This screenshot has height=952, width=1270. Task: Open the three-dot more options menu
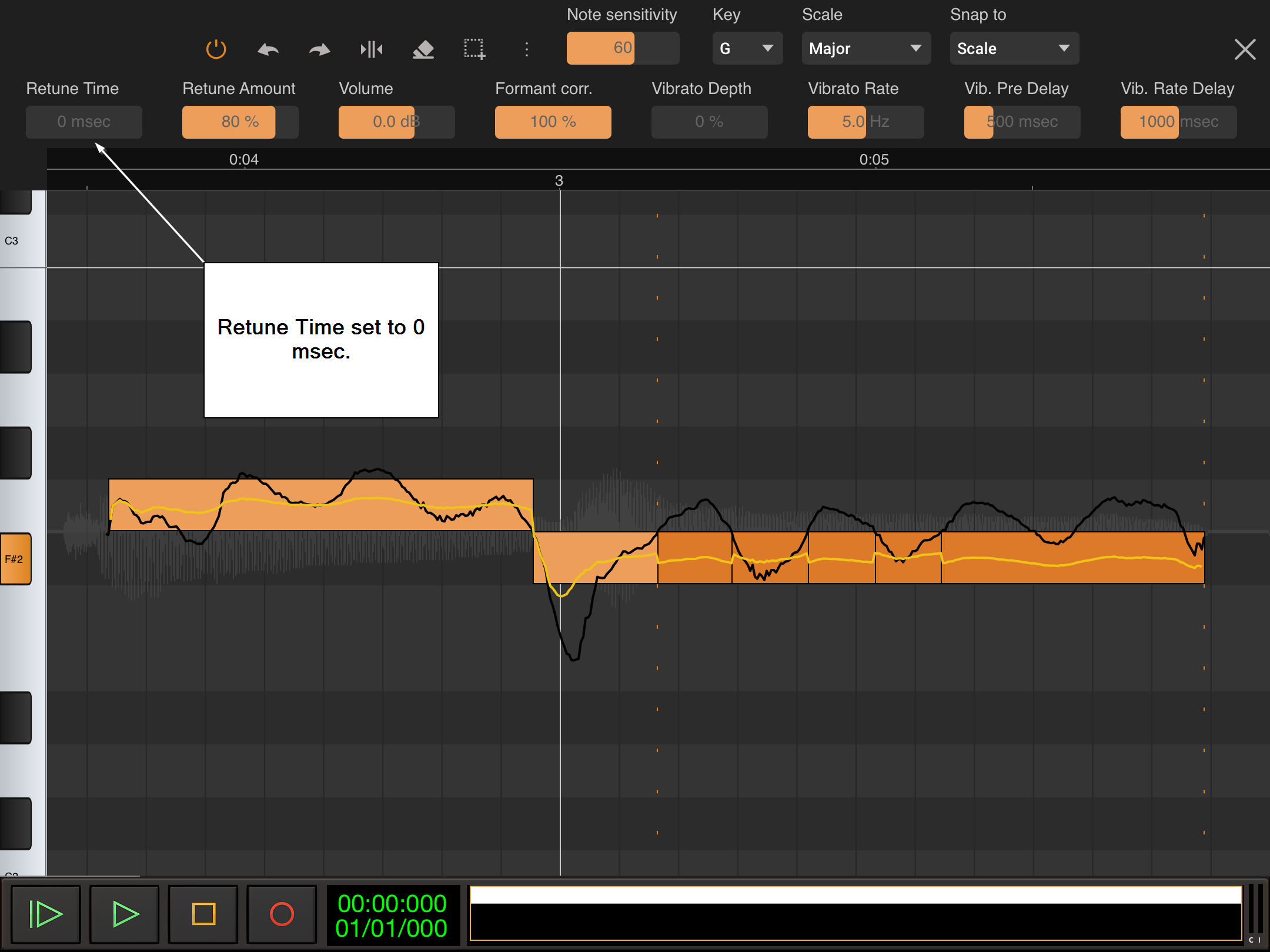pos(526,49)
